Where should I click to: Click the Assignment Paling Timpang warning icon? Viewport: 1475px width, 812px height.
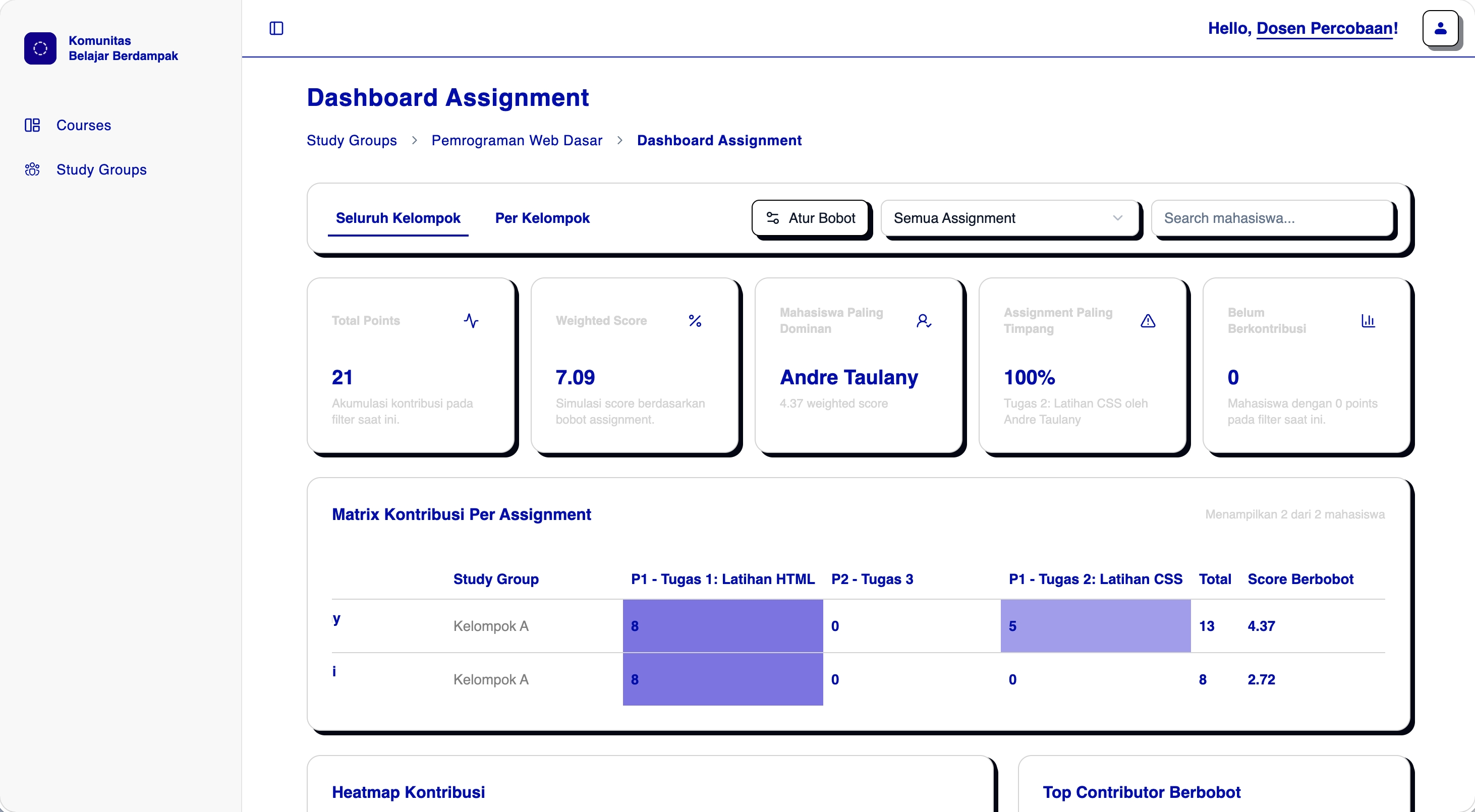coord(1148,321)
